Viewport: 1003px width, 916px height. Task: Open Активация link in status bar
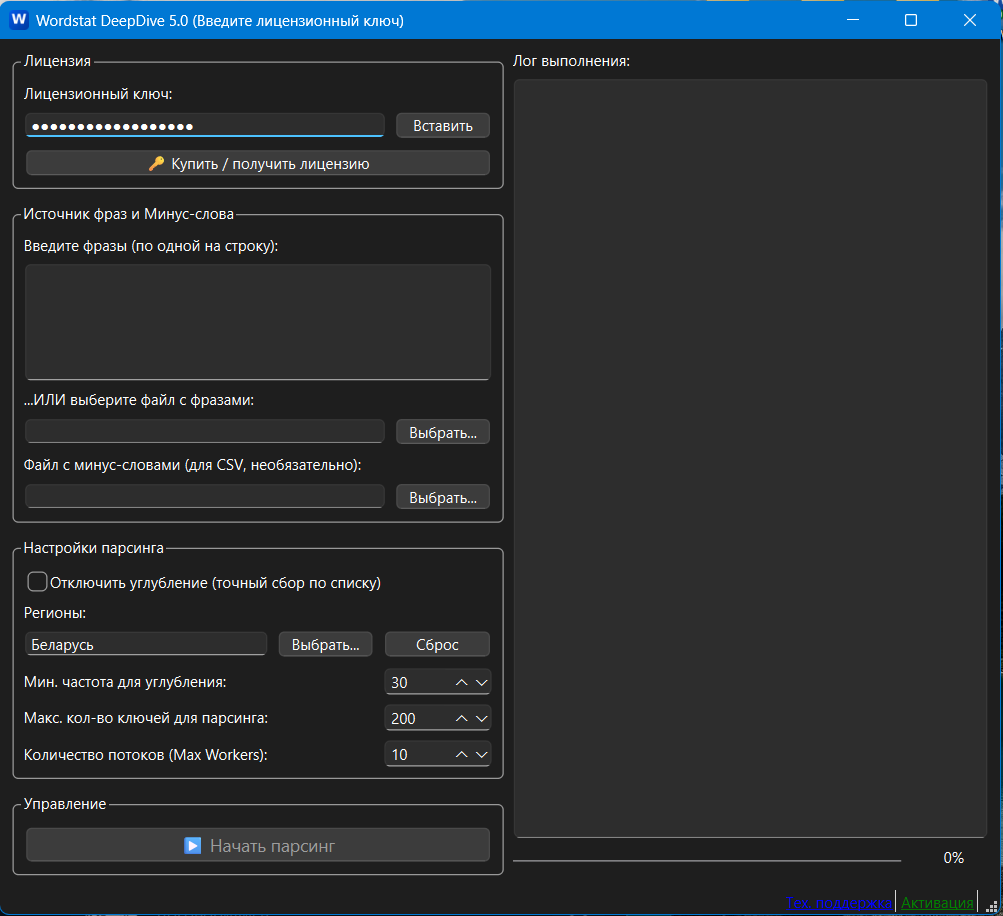[937, 903]
